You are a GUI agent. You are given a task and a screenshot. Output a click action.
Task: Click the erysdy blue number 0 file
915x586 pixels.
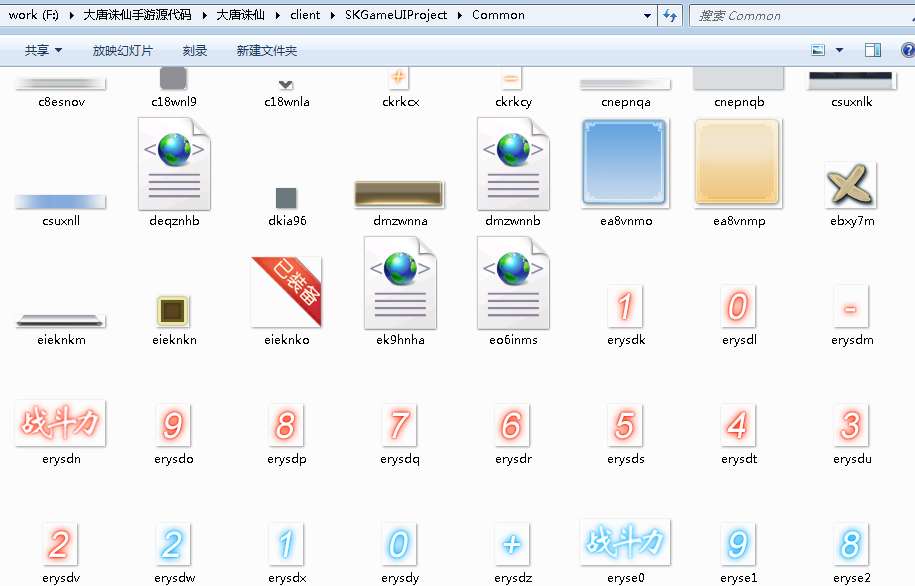tap(399, 544)
